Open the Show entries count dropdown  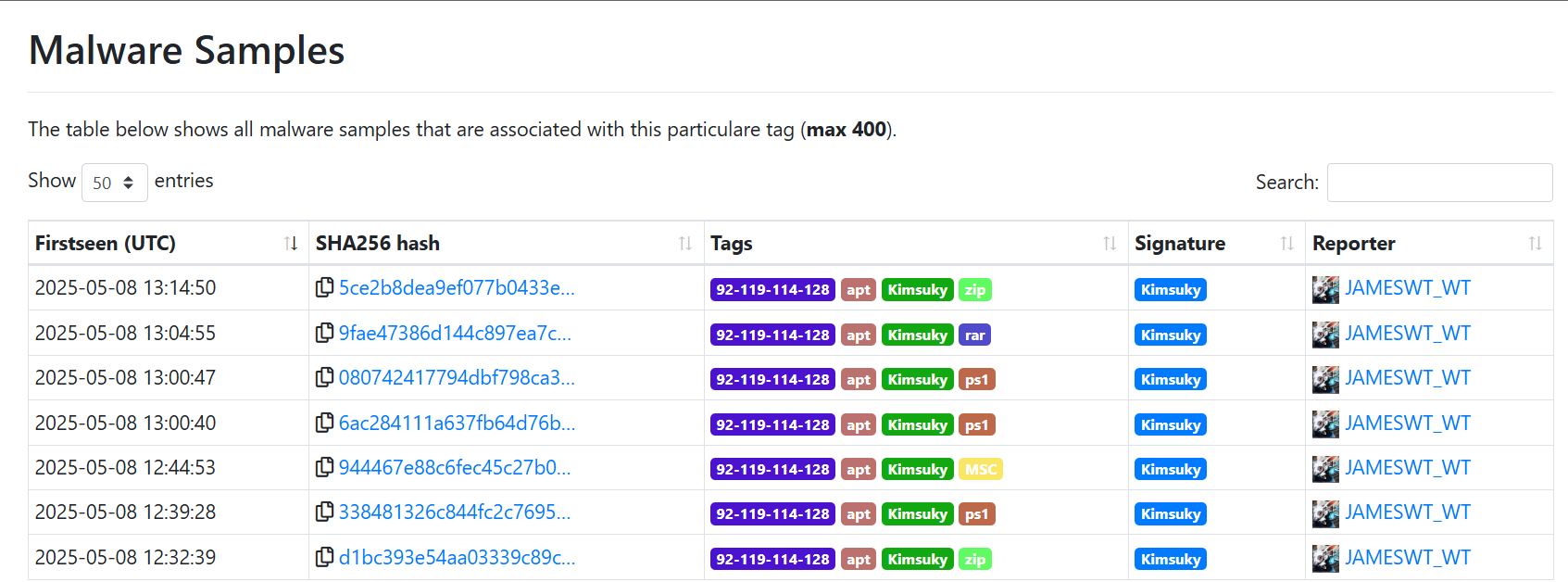click(115, 183)
